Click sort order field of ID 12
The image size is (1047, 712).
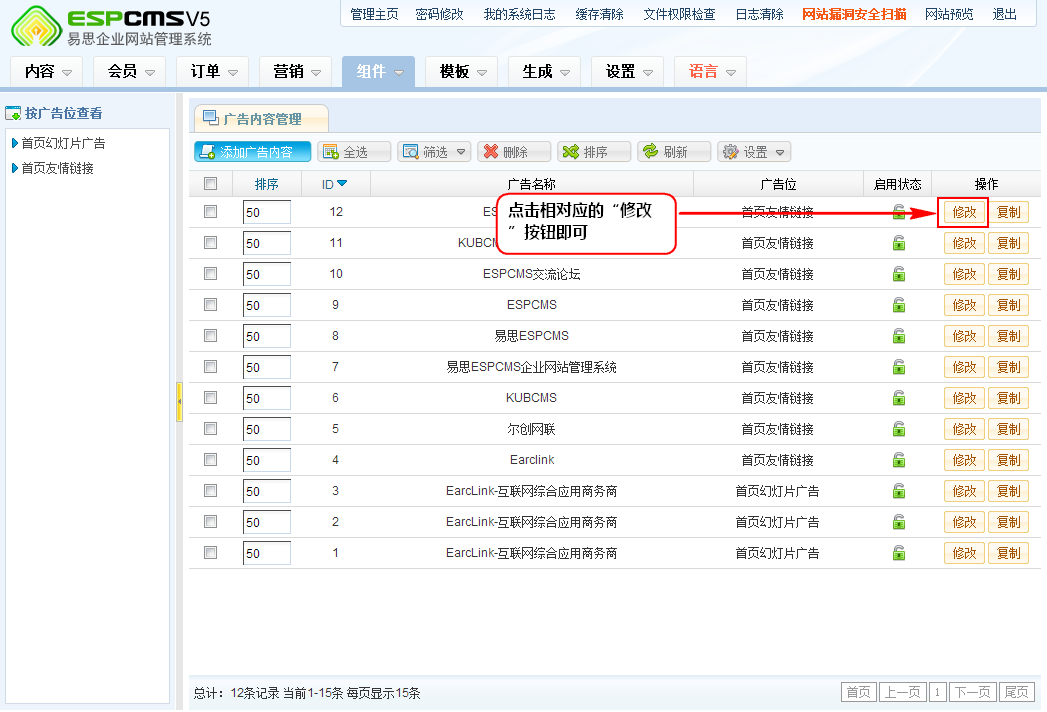click(x=266, y=212)
